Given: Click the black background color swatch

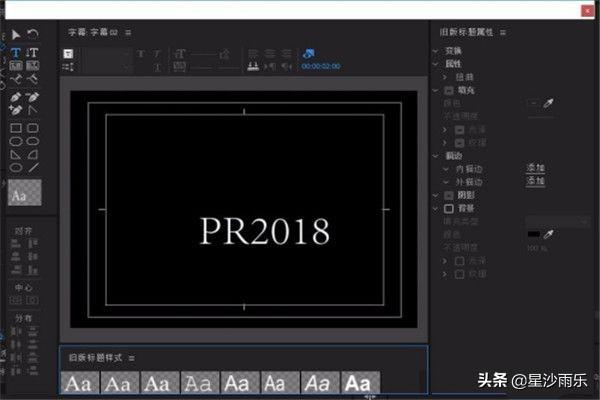Looking at the screenshot, I should [534, 234].
